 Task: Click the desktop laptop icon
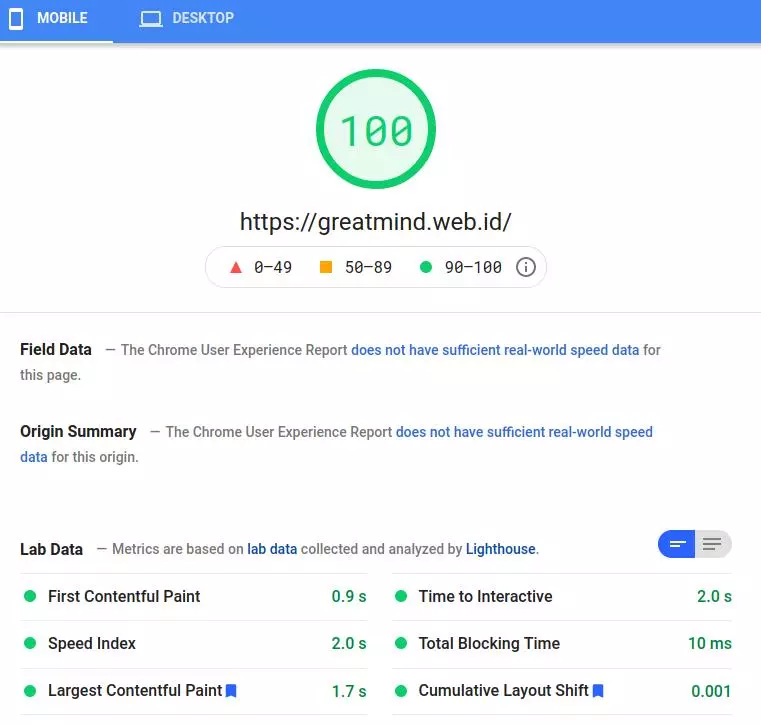click(151, 19)
